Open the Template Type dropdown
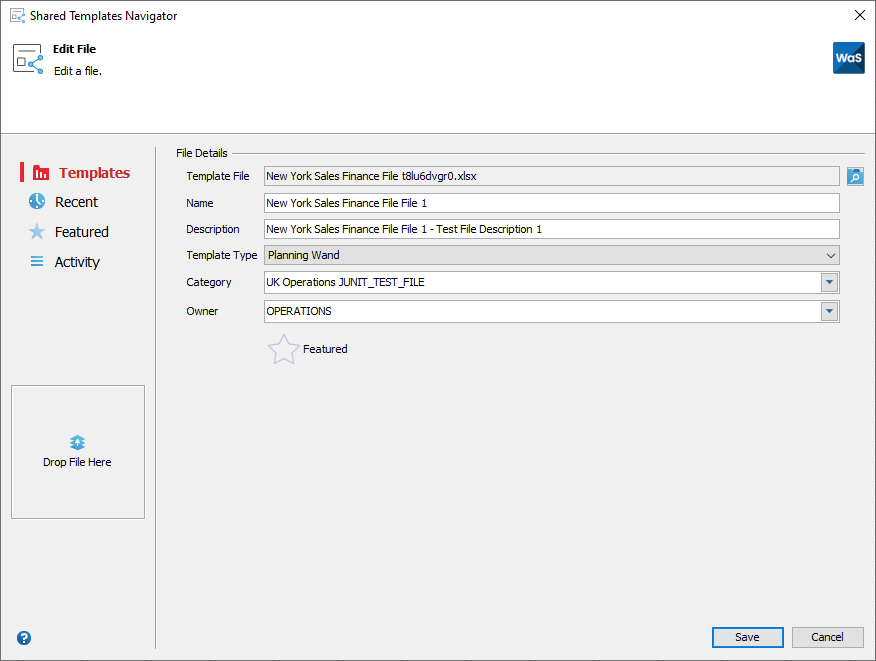Viewport: 876px width, 661px height. point(830,255)
